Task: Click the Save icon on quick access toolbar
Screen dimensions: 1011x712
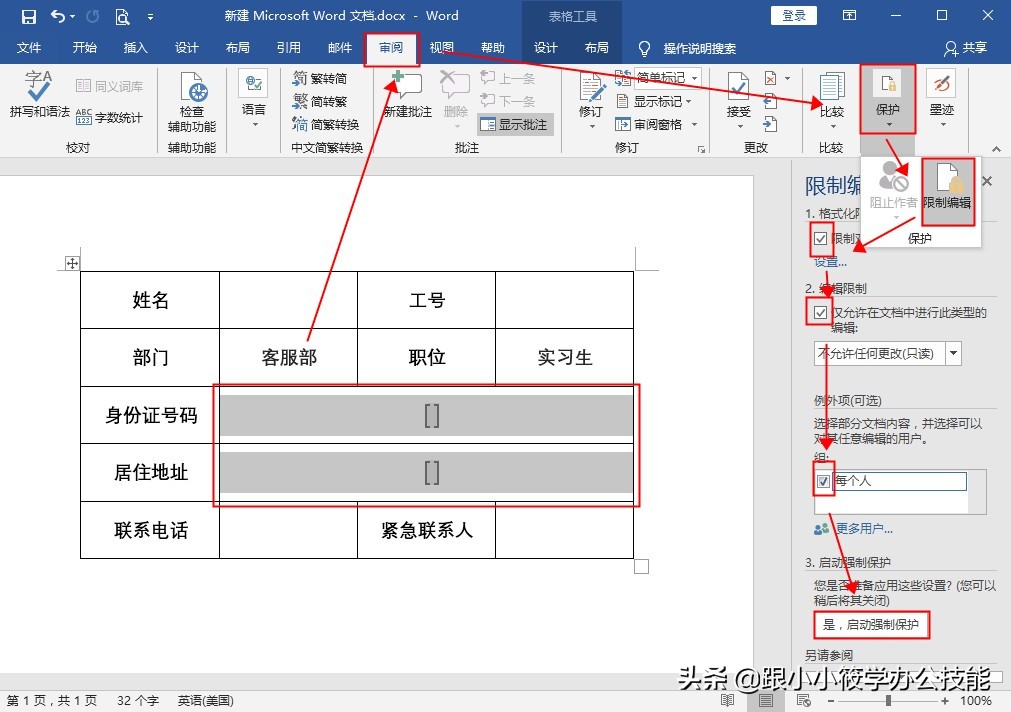Action: (27, 15)
